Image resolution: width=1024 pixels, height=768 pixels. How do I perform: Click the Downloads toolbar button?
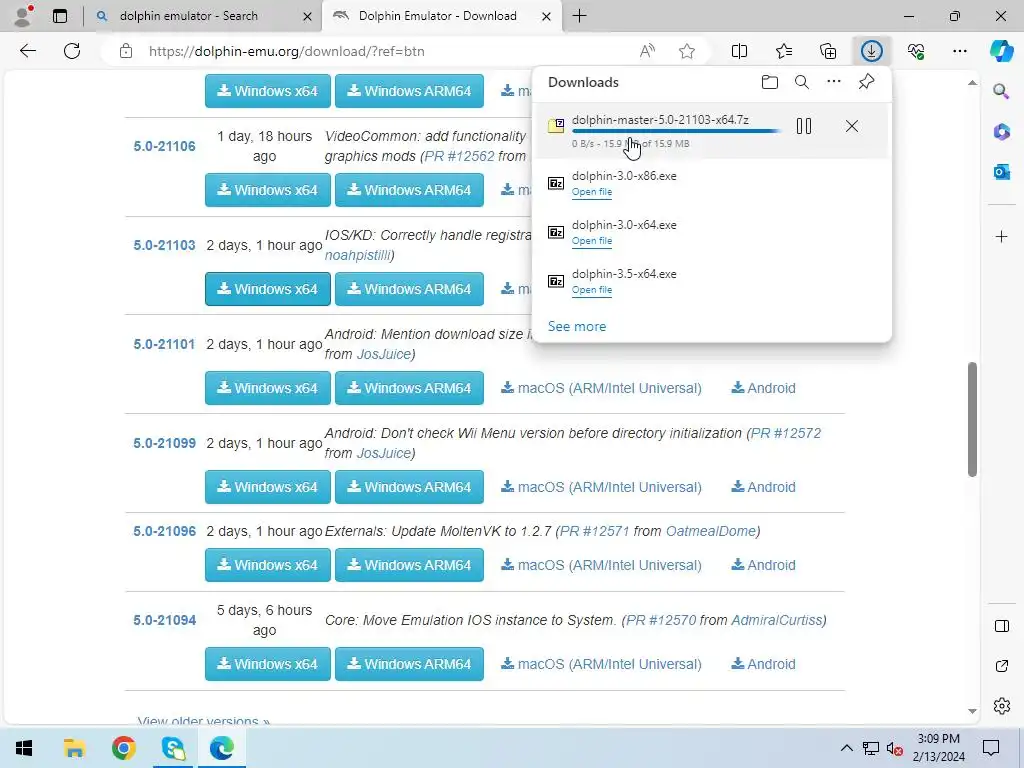[872, 51]
